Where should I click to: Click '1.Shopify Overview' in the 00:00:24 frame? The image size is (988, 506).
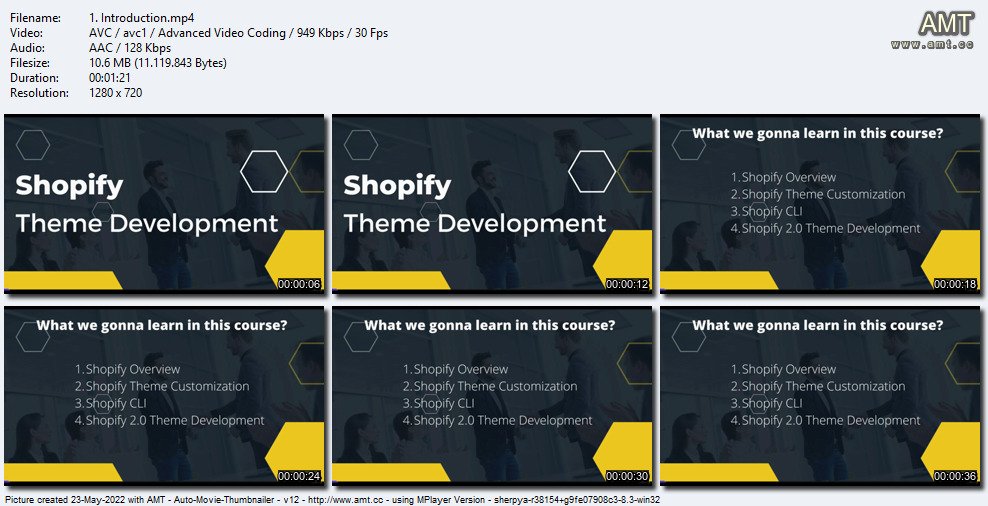tap(127, 369)
